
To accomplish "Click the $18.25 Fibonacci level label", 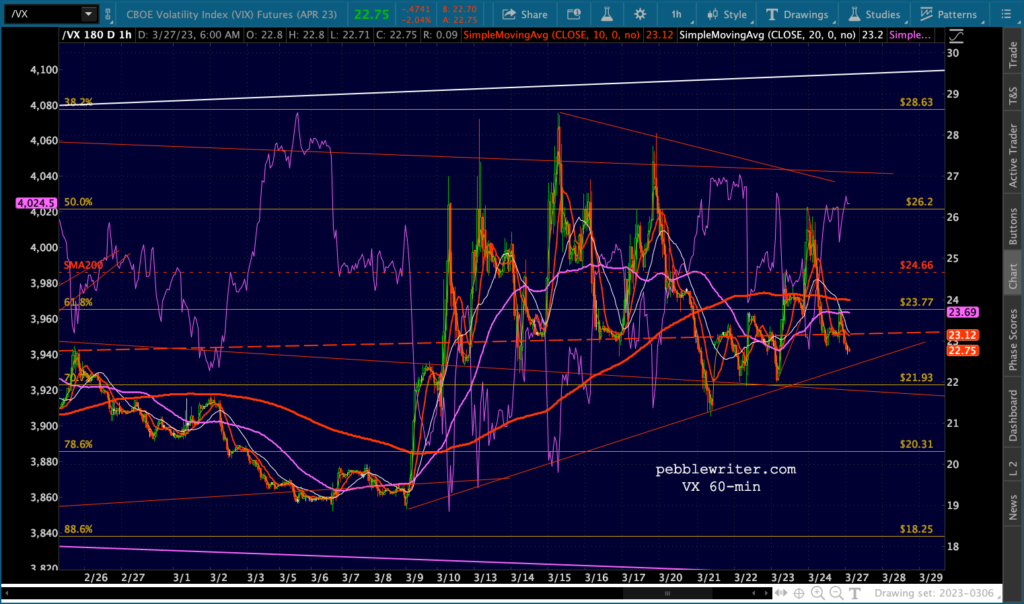I will coord(916,529).
